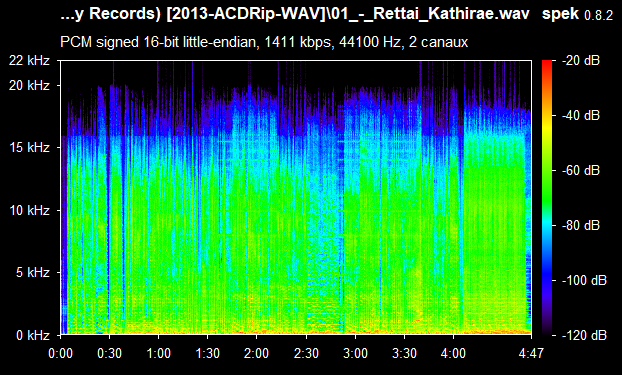Viewport: 622px width, 375px height.
Task: Click the 3:30 time axis label
Action: pyautogui.click(x=404, y=353)
